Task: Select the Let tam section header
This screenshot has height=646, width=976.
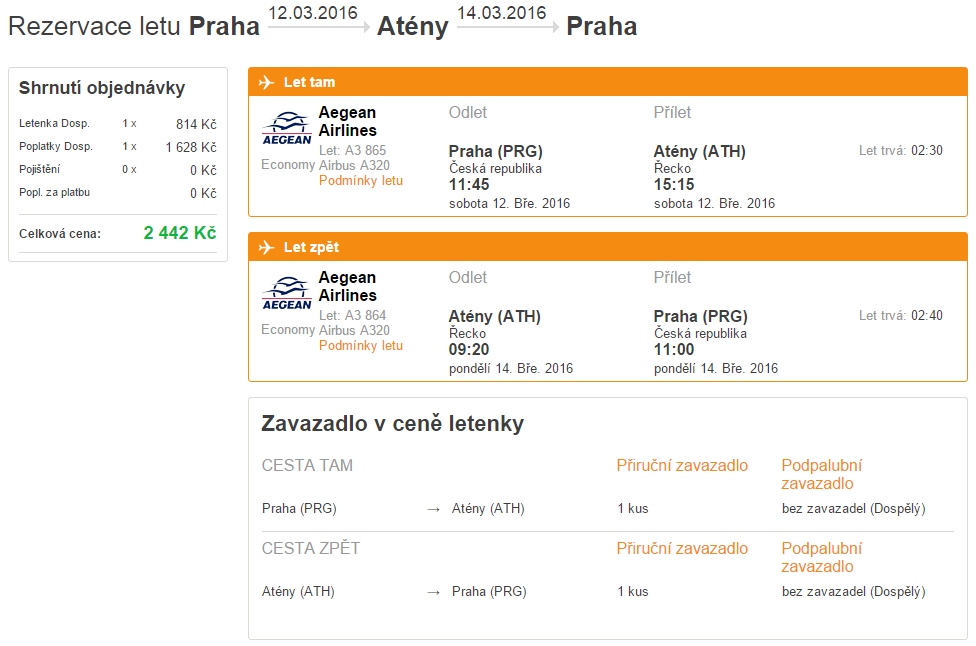Action: [x=608, y=82]
